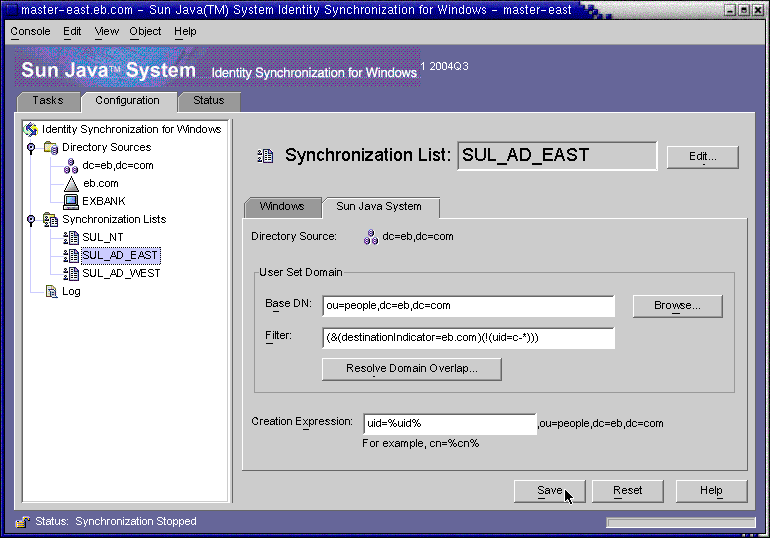Switch to the Status tab
Screen dimensions: 770x538
(209, 101)
